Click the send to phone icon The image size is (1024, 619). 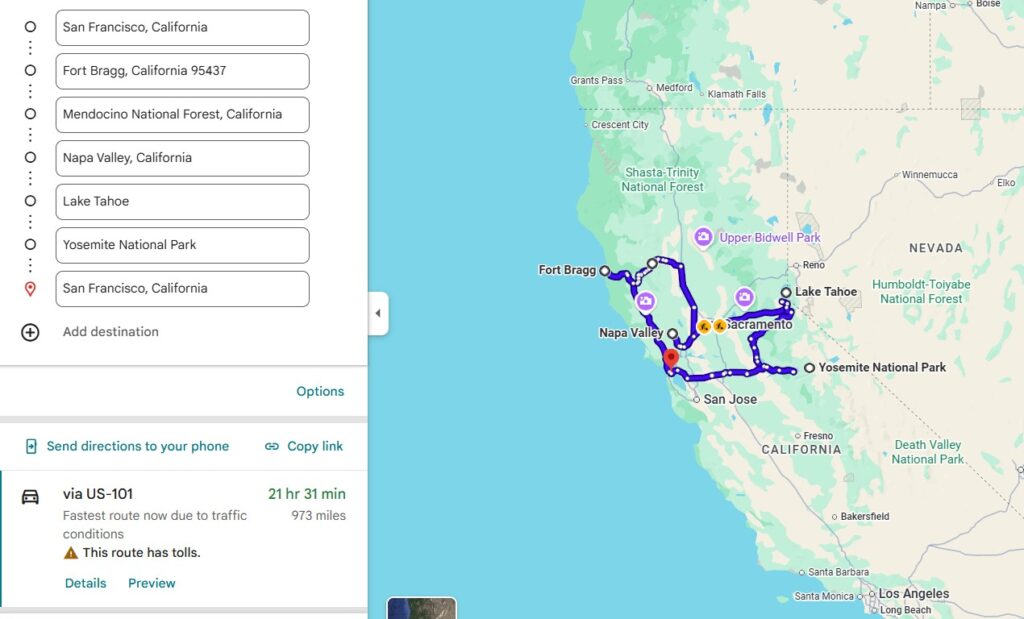point(31,447)
